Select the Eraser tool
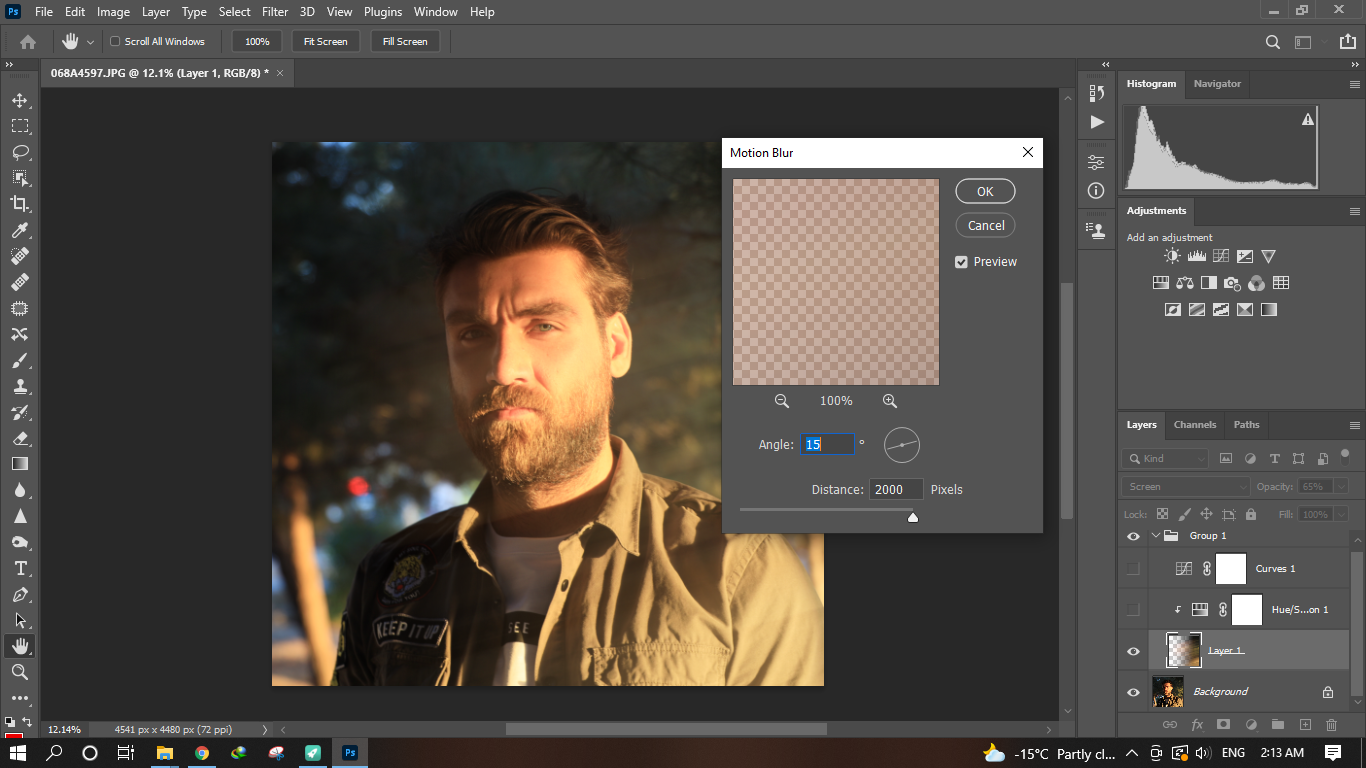The height and width of the screenshot is (768, 1366). pos(20,438)
